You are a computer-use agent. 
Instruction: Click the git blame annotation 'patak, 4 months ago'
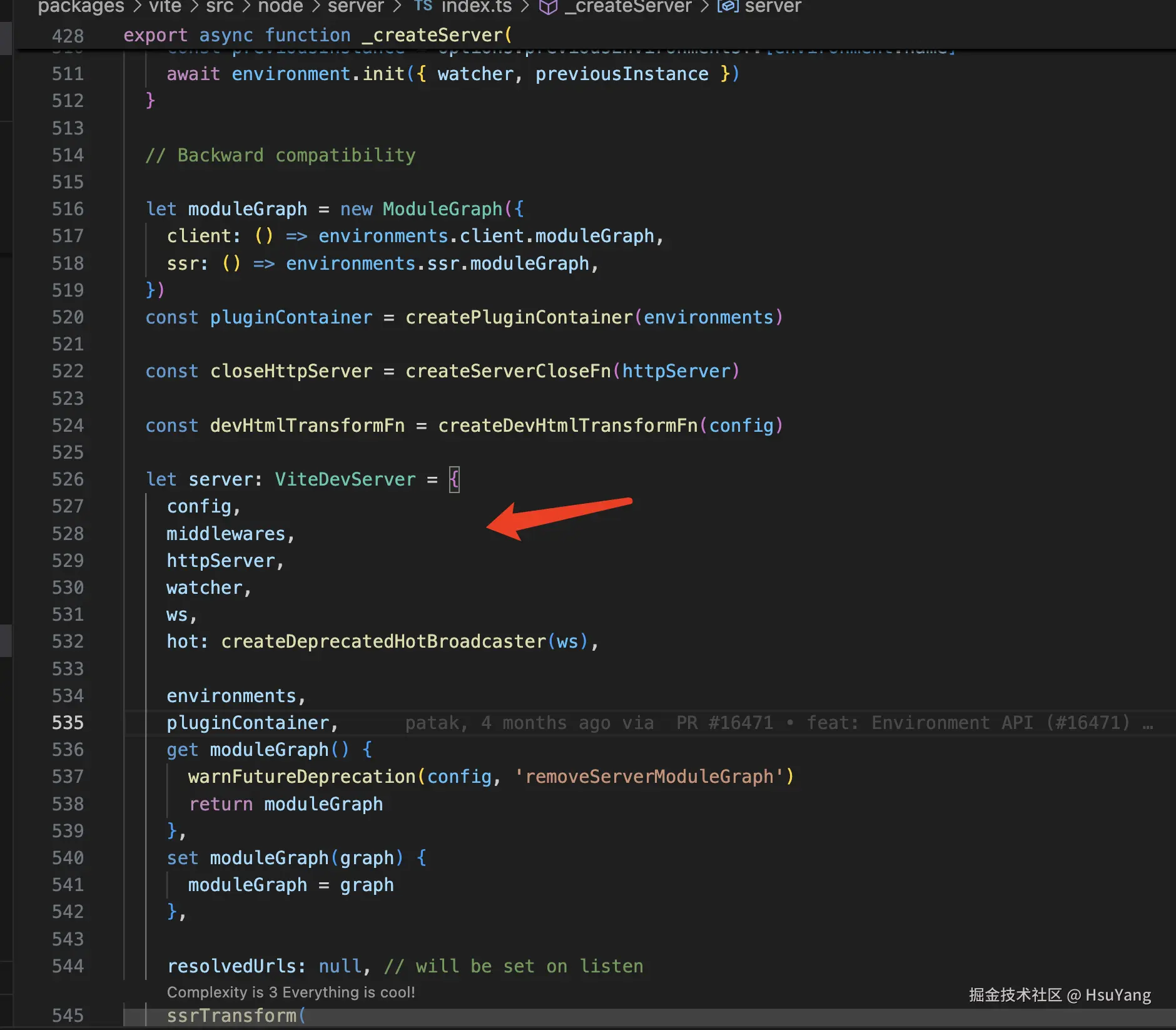[x=779, y=723]
